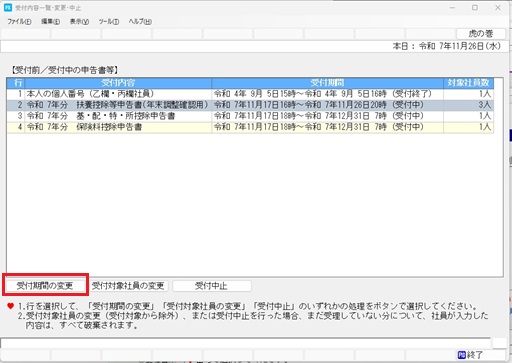The image size is (512, 363).
Task: Click the bottom status input bar
Action: (x=245, y=343)
